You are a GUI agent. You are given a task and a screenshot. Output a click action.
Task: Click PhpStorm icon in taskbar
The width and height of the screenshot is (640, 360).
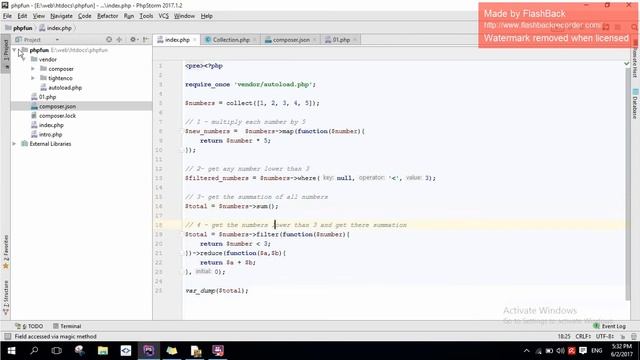[149, 351]
